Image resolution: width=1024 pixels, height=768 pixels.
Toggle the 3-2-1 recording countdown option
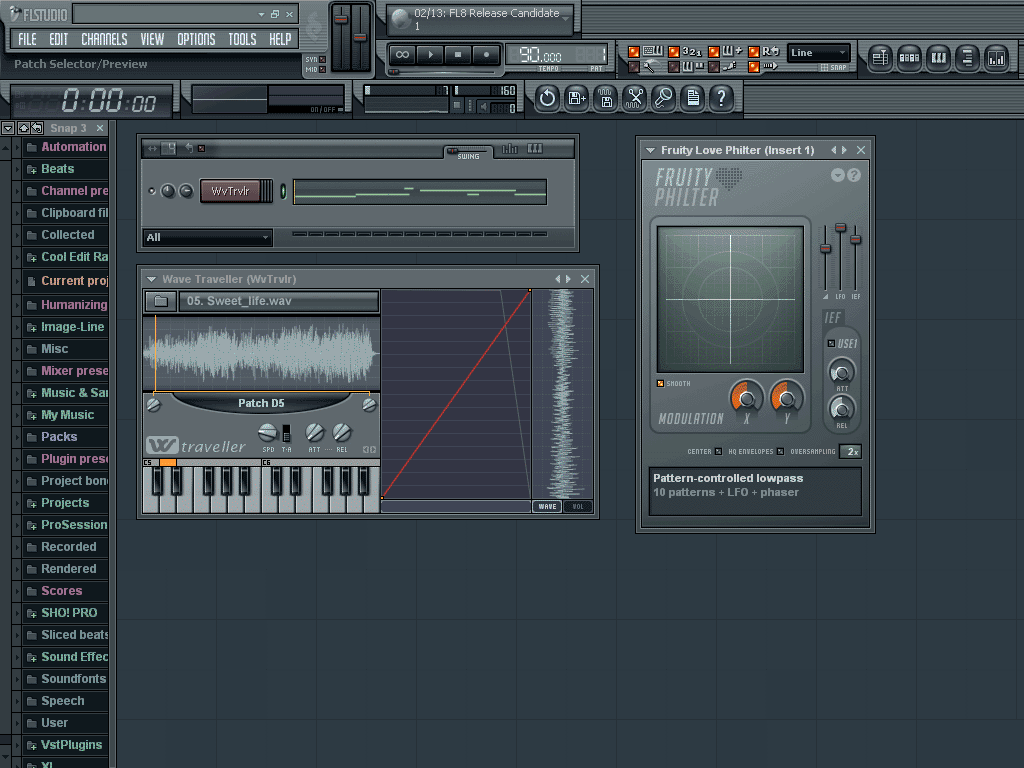674,52
